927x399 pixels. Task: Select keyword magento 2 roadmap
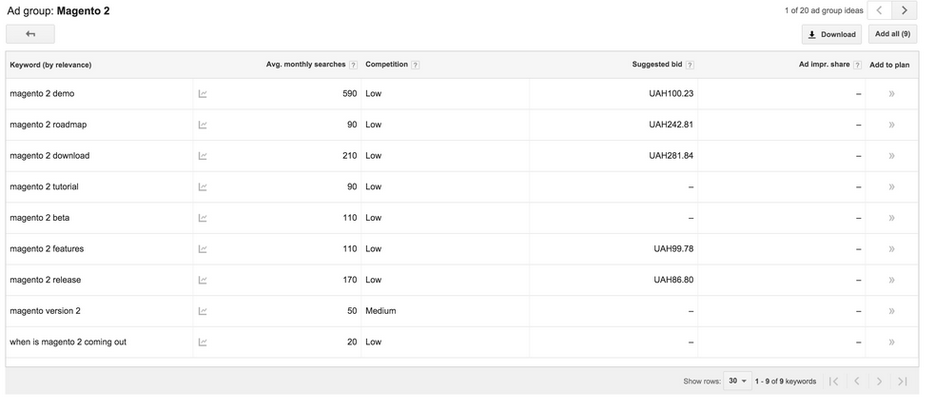tap(48, 125)
